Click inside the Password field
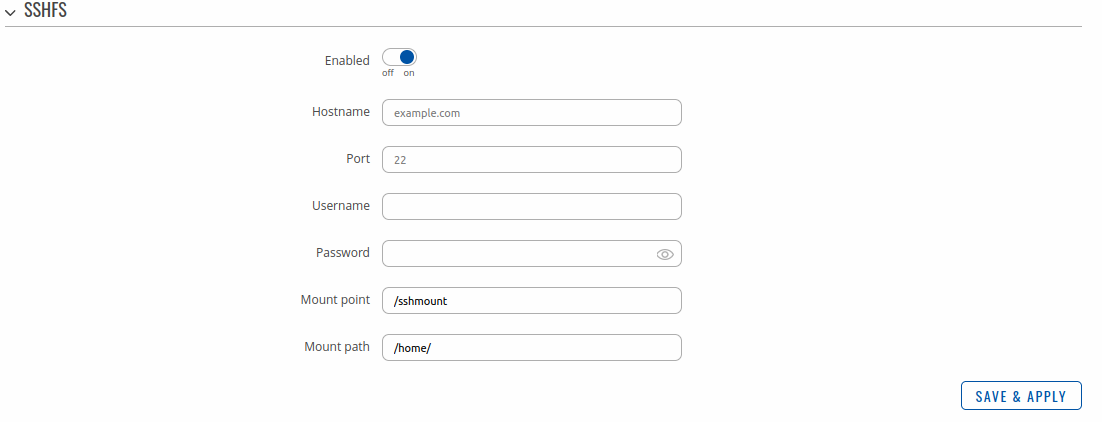The image size is (1102, 422). [x=515, y=254]
